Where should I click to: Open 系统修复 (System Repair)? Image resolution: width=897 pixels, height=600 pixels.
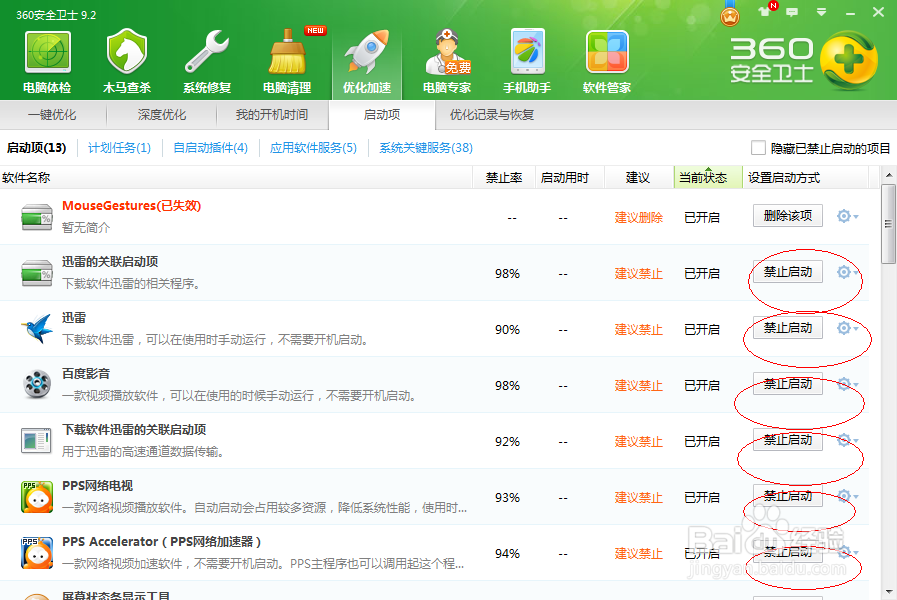click(x=206, y=57)
